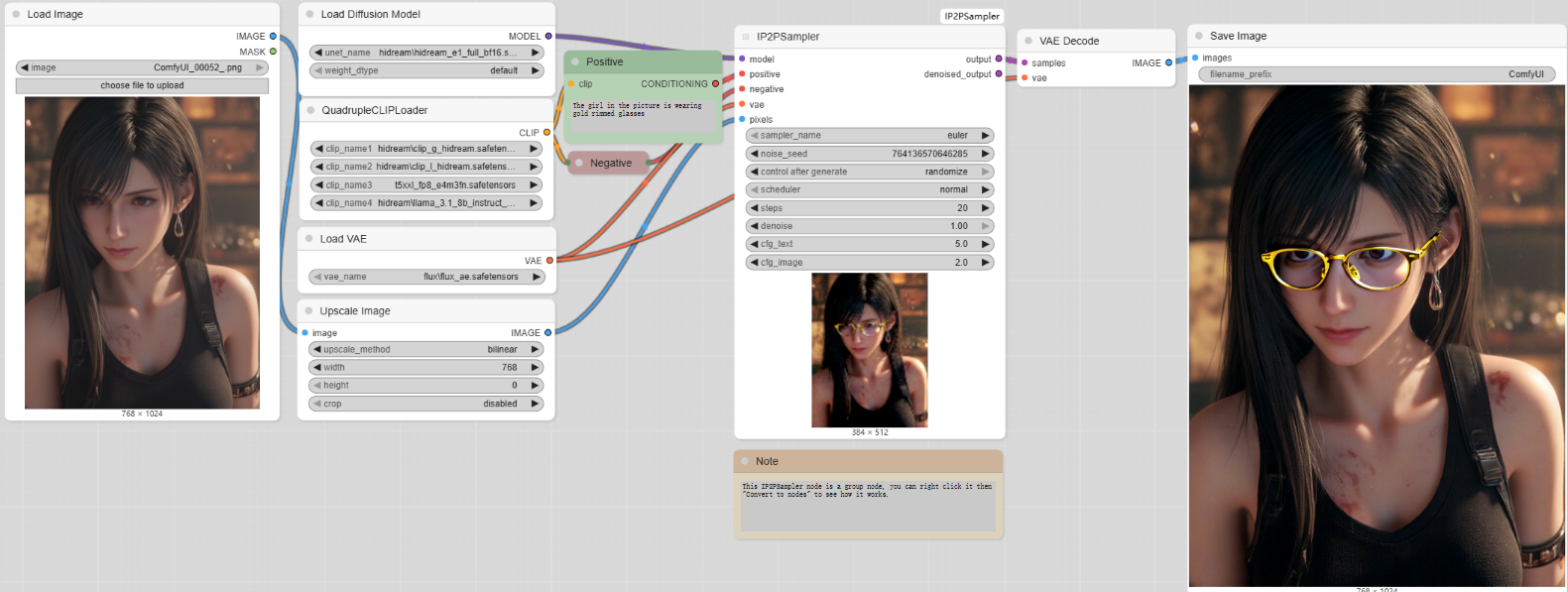
Task: Open the image file selector in Load Image
Action: pos(142,67)
